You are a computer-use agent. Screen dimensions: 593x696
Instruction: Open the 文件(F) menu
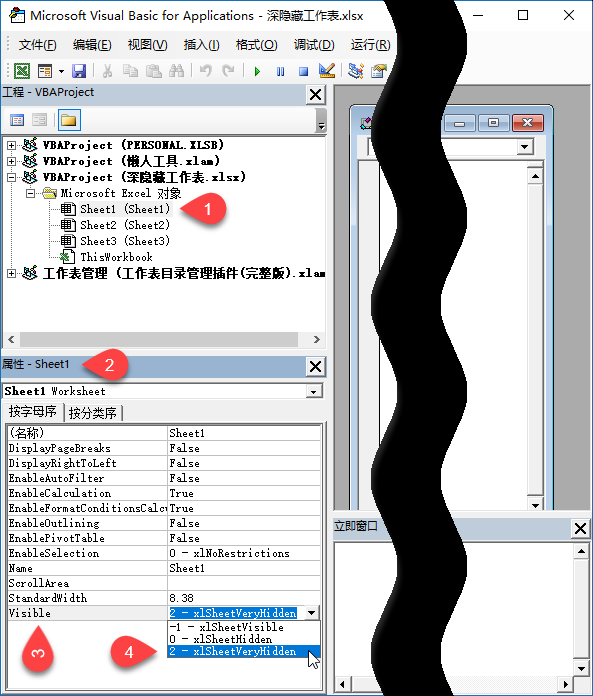tap(38, 45)
